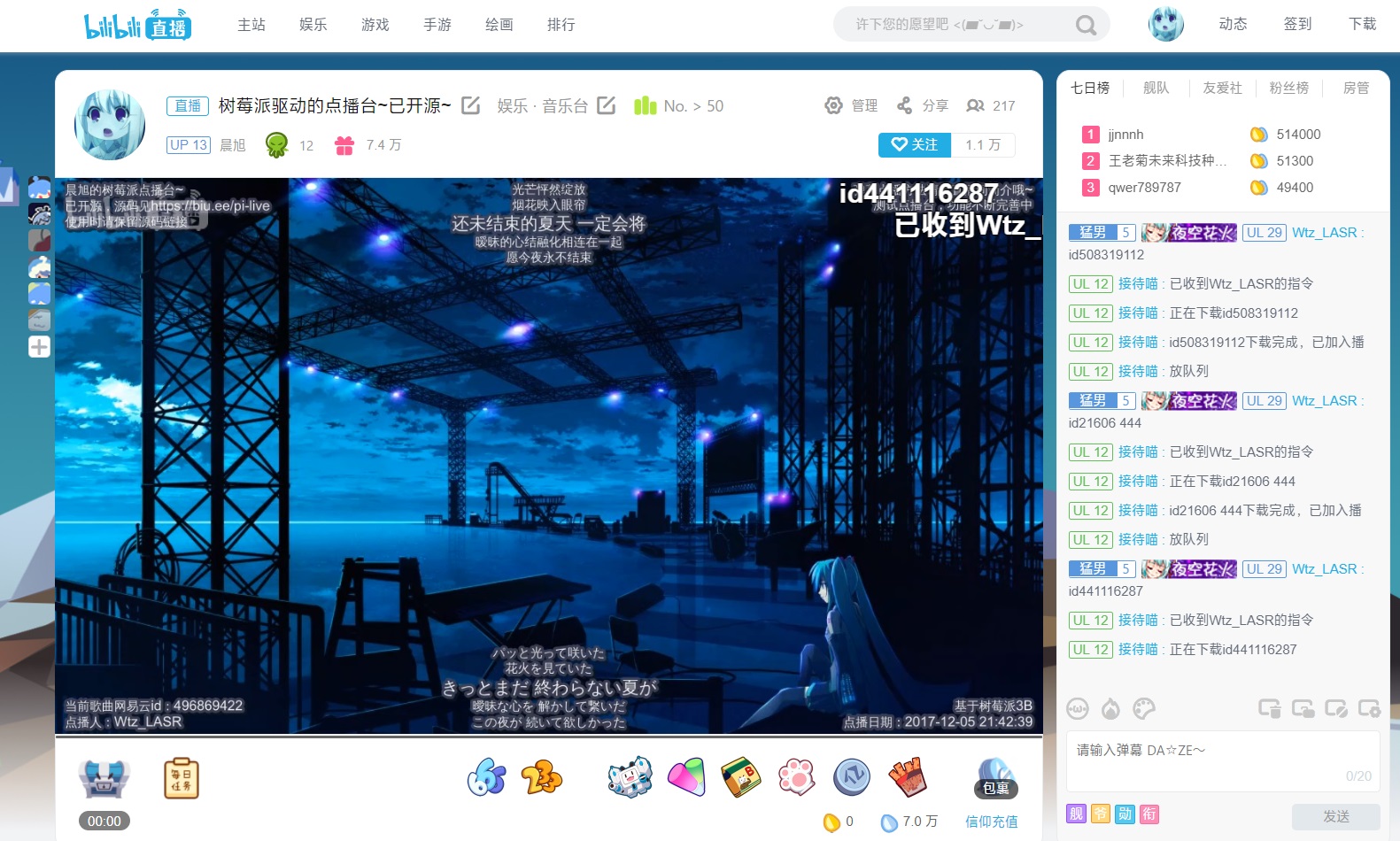Screen dimensions: 1400x841
Task: Edit the 娱乐·音乐台 category pencil icon
Action: point(607,105)
